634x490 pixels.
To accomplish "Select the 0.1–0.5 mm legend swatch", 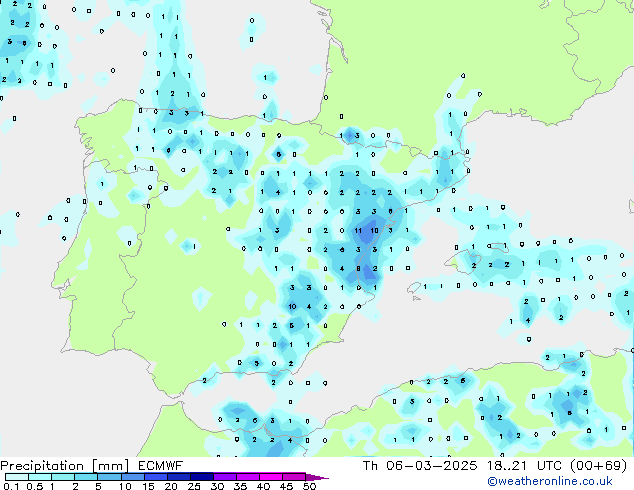I will pyautogui.click(x=17, y=477).
